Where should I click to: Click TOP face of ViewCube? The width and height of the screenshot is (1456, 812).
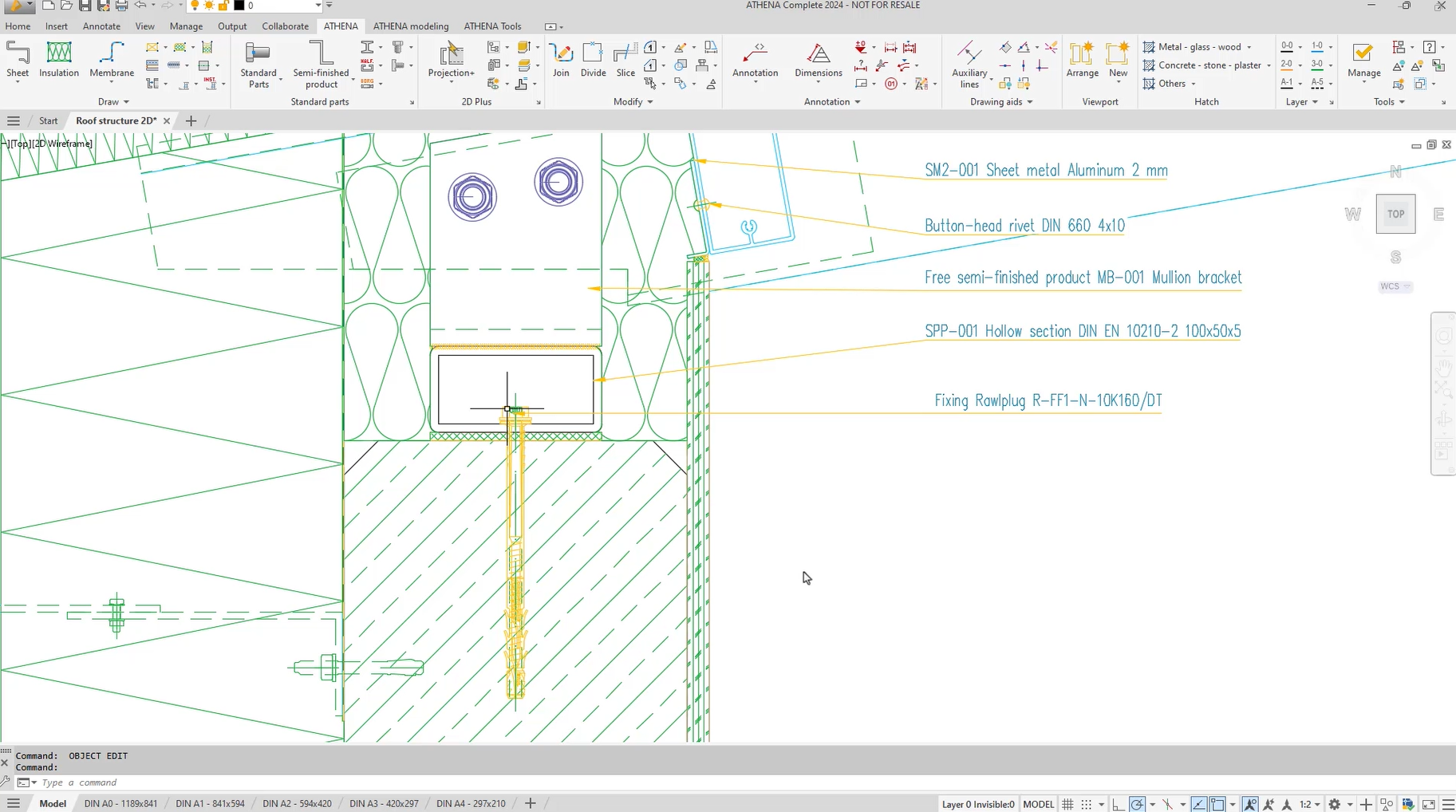[1395, 214]
